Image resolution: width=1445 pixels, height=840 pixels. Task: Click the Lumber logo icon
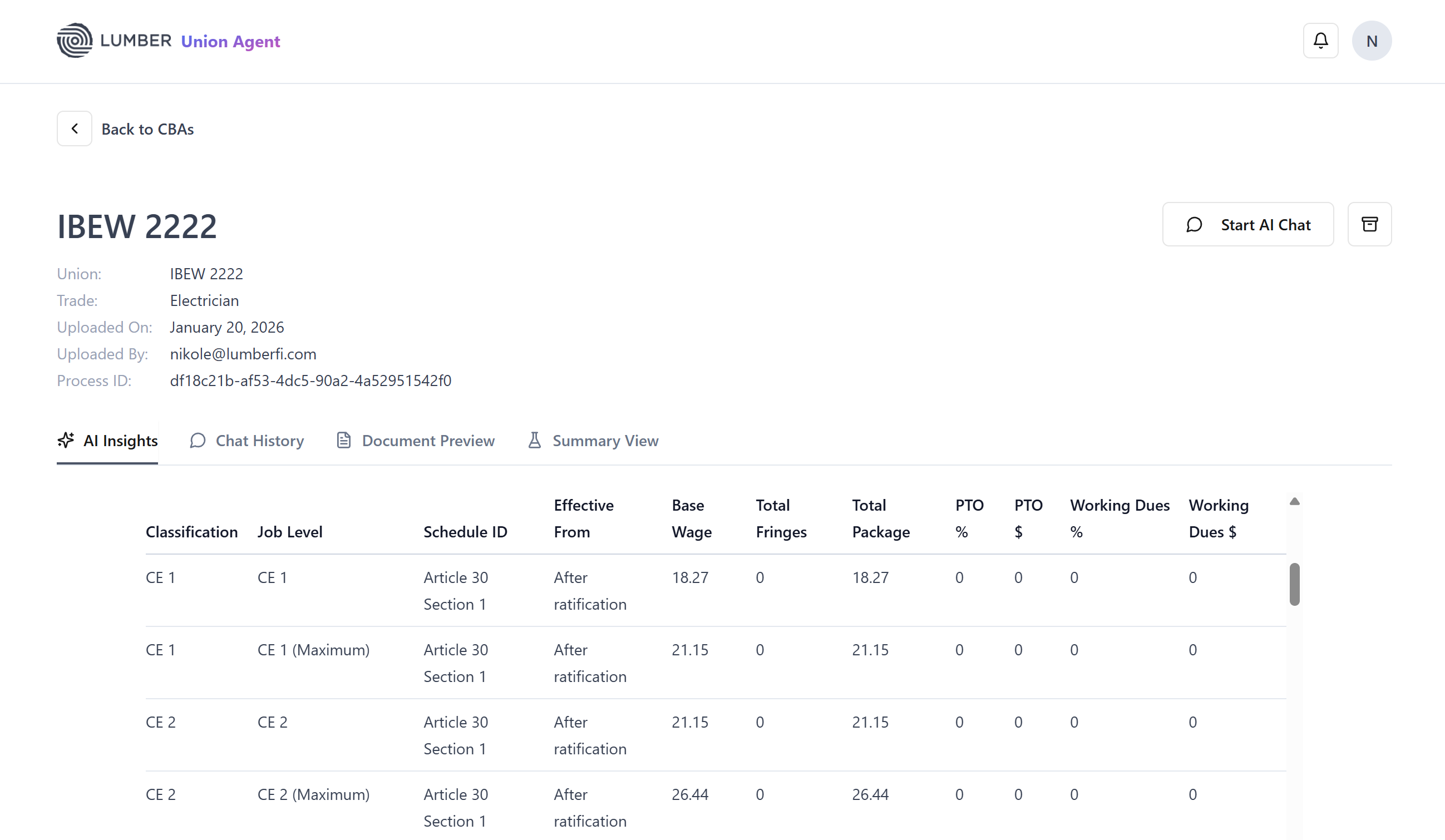tap(75, 41)
